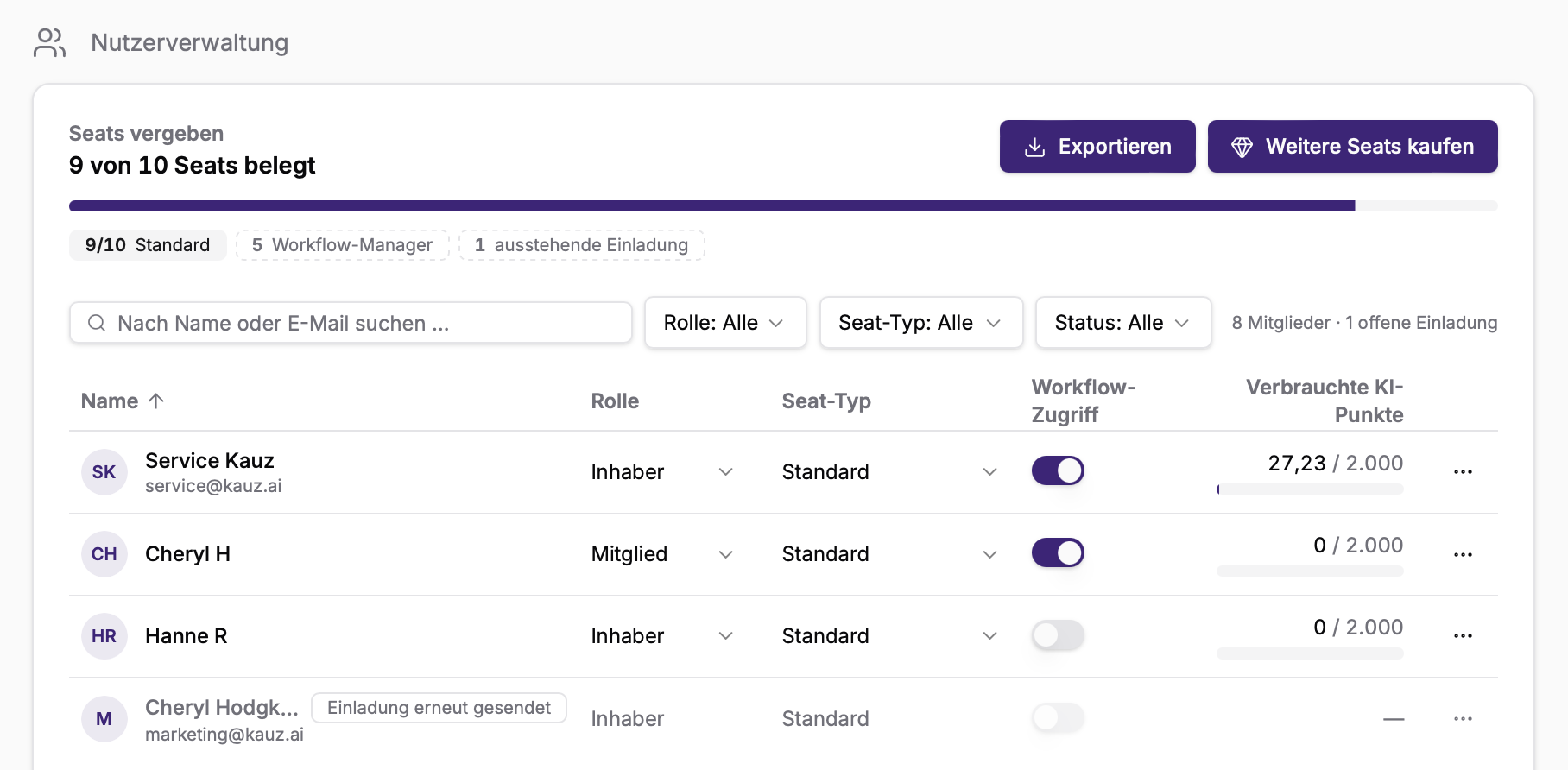Click Inhaber role text in marketing@kauz.ai row
The width and height of the screenshot is (1568, 770).
coord(628,718)
